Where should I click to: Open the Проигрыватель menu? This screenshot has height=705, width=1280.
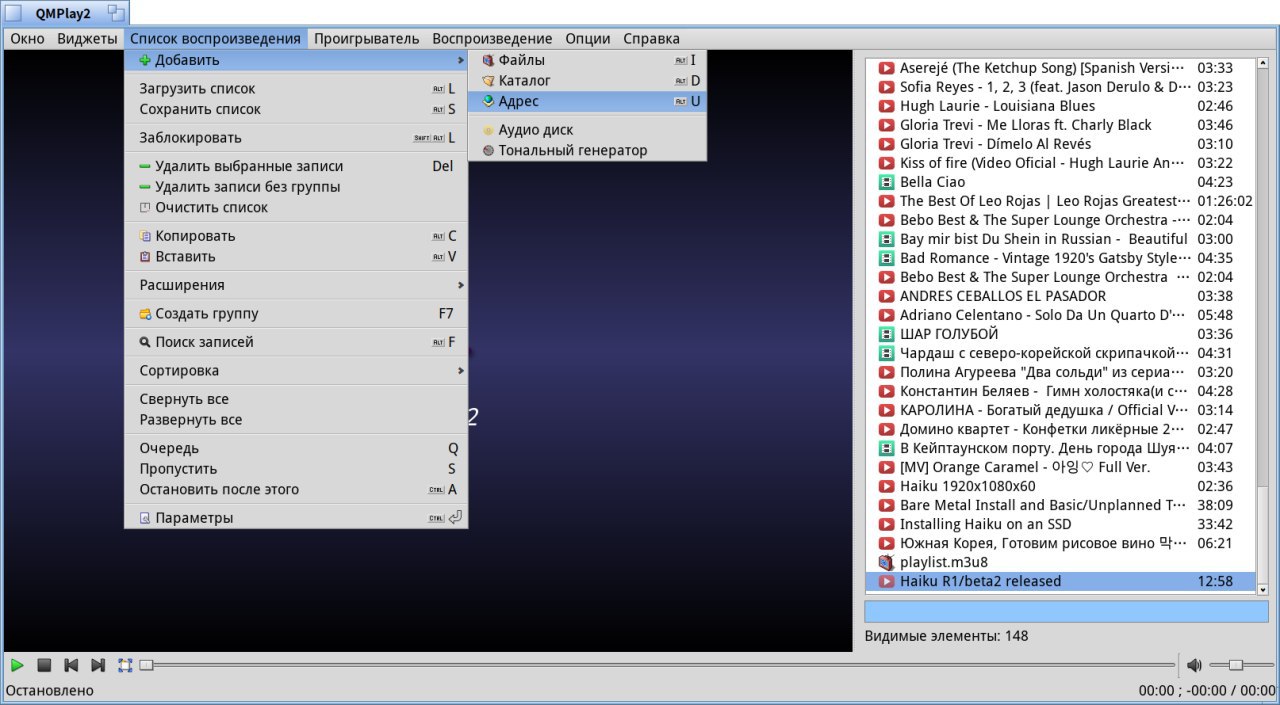(x=366, y=39)
